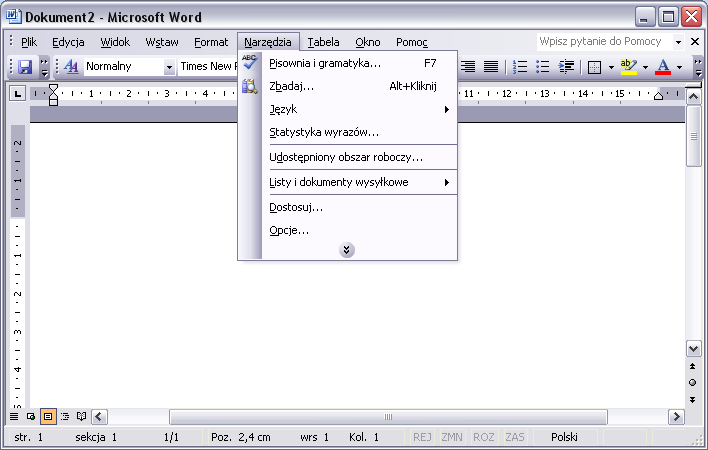Toggle ZMN track changes indicator
This screenshot has width=708, height=450.
point(452,437)
